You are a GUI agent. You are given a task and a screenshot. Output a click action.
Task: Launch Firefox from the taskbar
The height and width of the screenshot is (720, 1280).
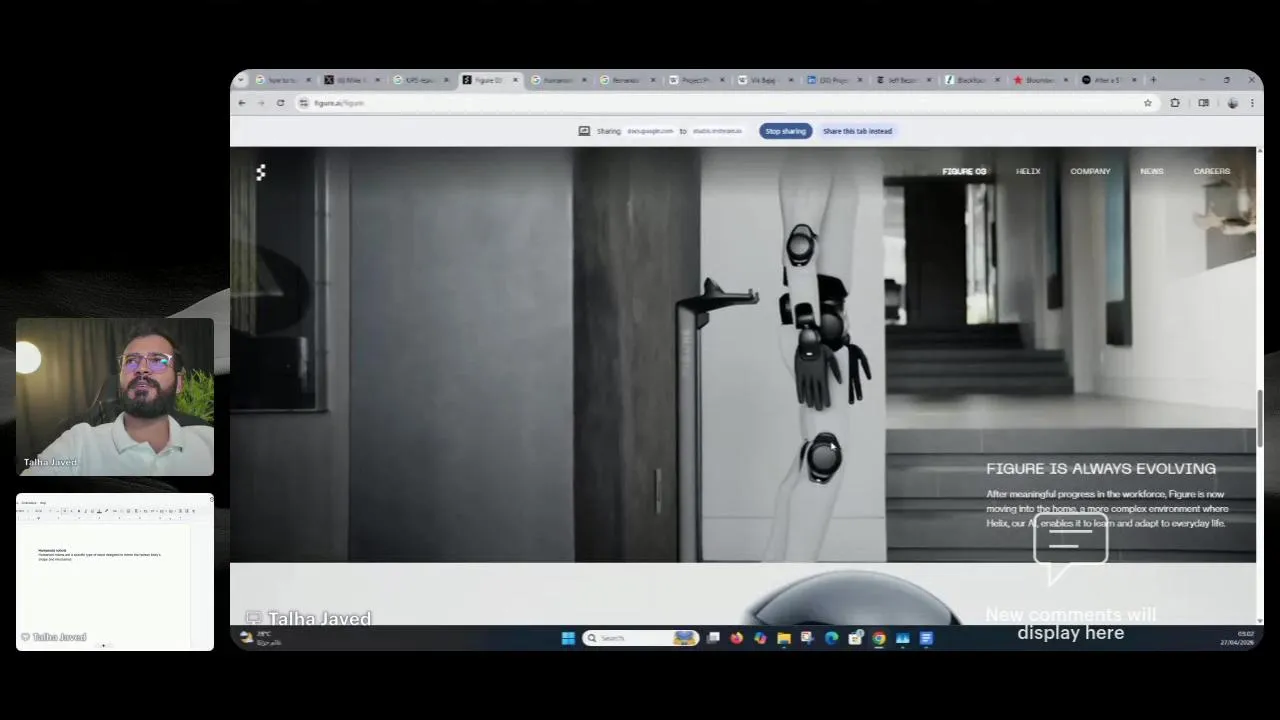(737, 638)
